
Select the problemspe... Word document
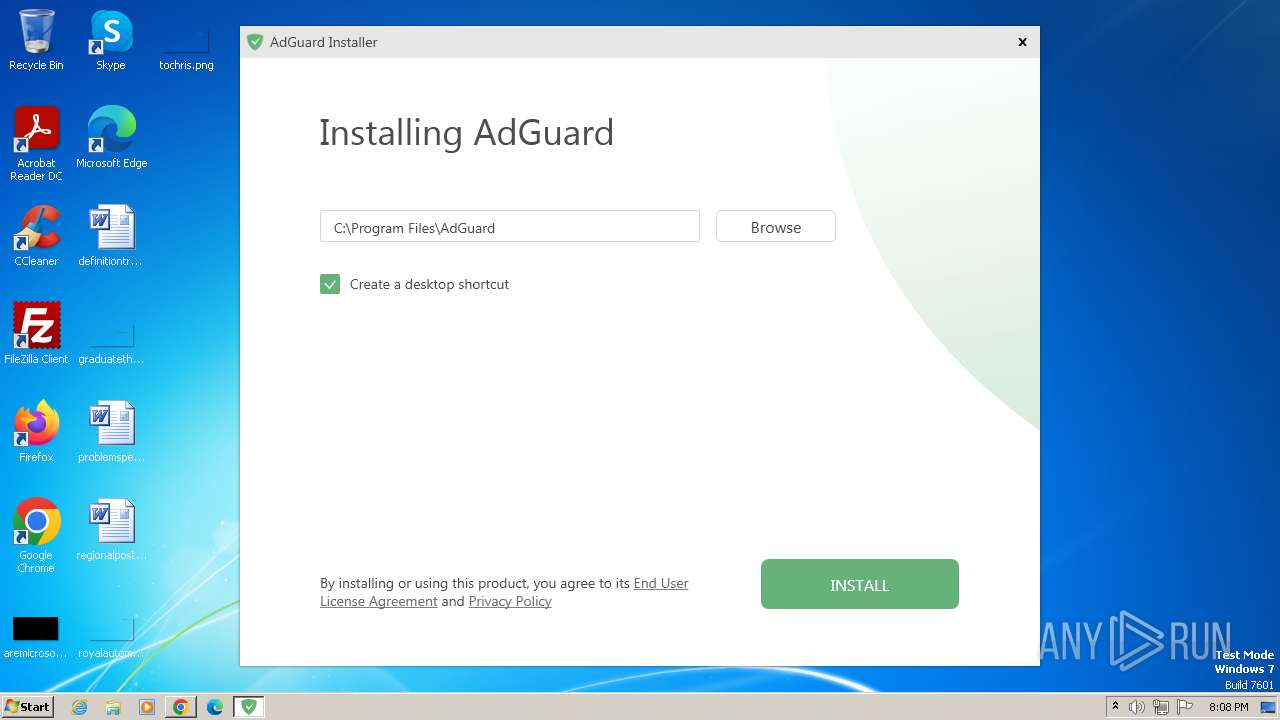(x=111, y=432)
